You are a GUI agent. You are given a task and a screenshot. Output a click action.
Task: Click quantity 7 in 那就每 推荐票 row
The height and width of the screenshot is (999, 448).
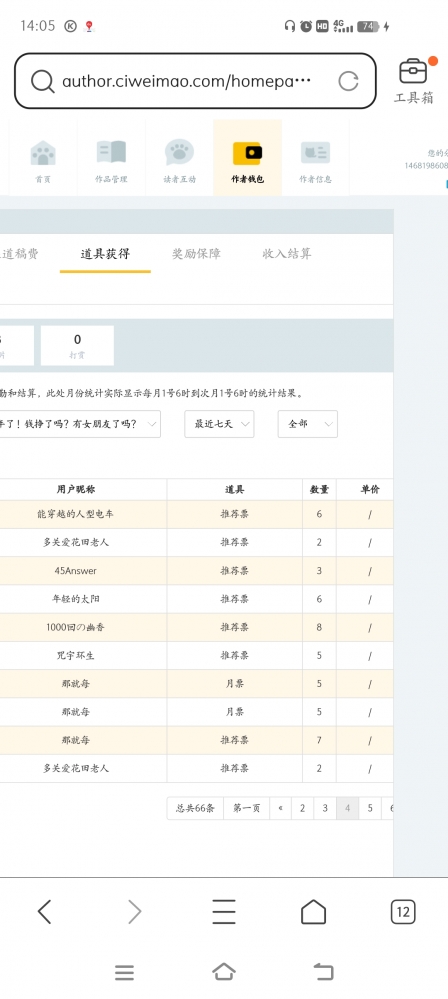coord(319,740)
